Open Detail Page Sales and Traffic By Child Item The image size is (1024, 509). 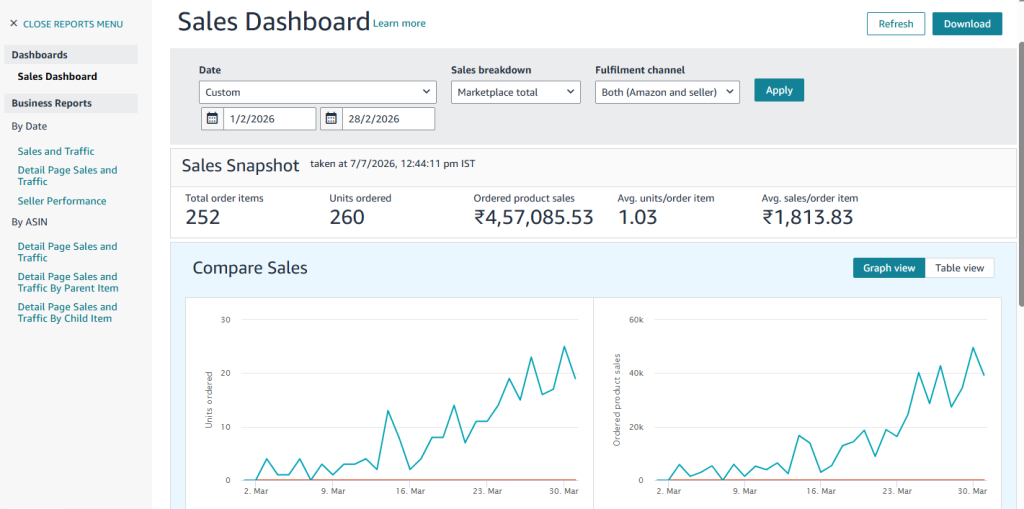[x=68, y=312]
